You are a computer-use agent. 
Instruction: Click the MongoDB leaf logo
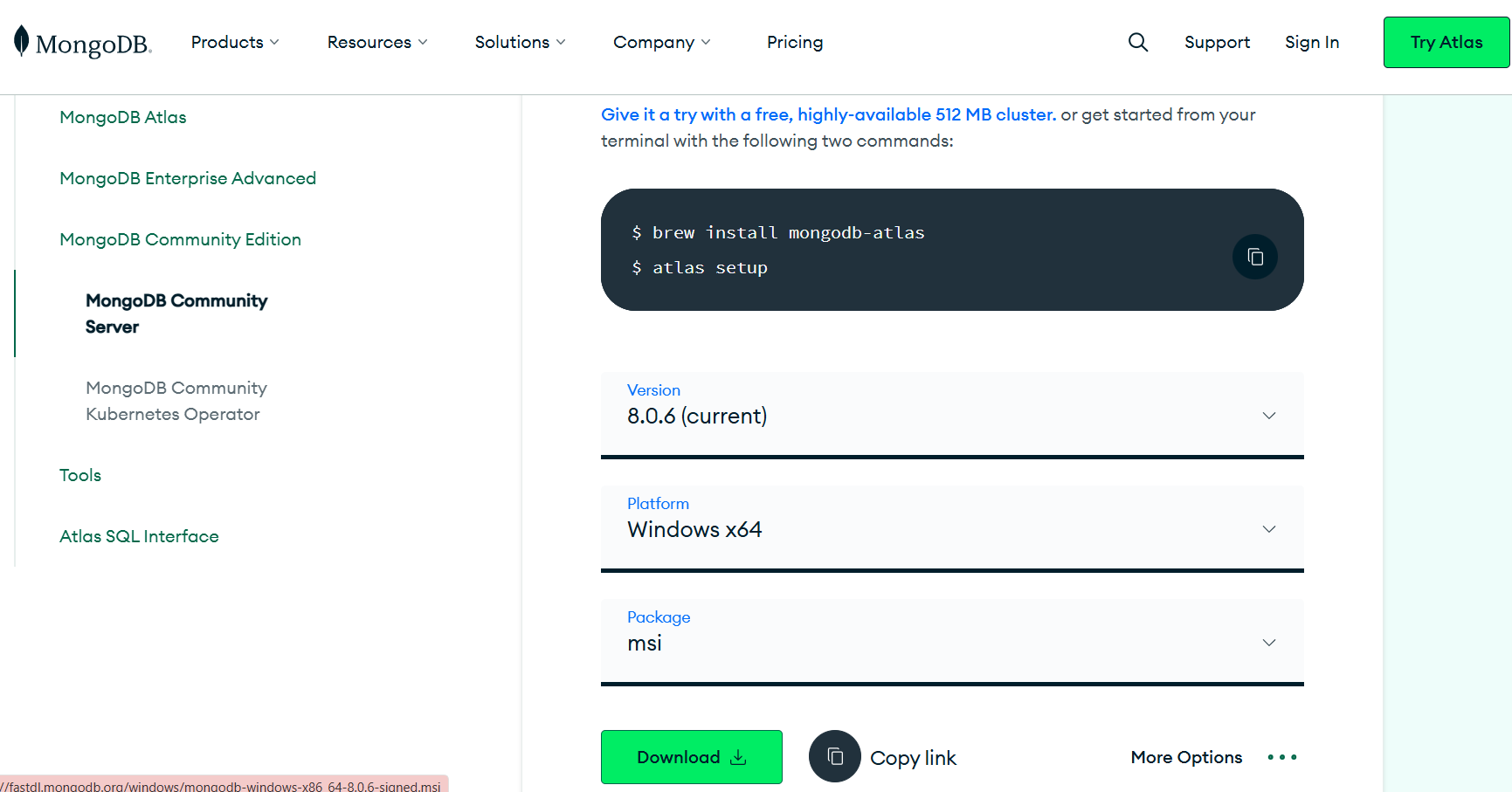(83, 42)
